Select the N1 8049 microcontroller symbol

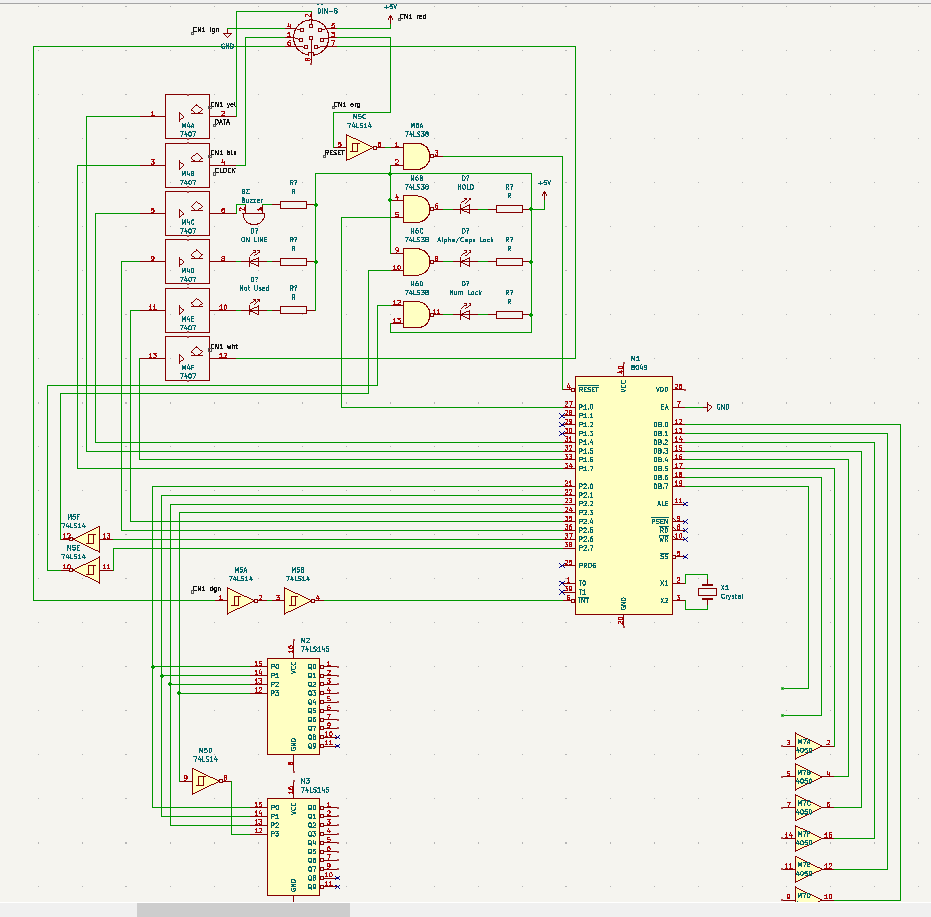[623, 495]
